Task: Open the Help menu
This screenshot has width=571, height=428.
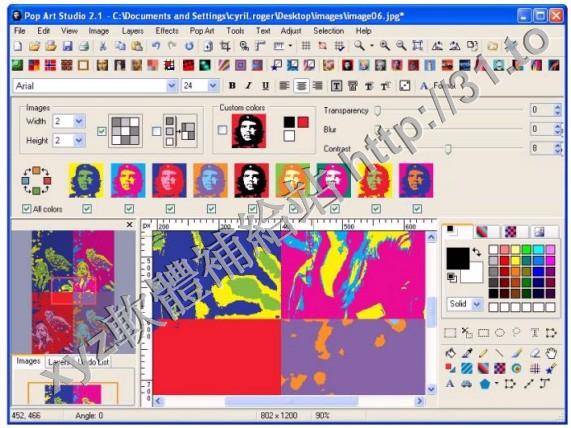Action: [x=363, y=31]
